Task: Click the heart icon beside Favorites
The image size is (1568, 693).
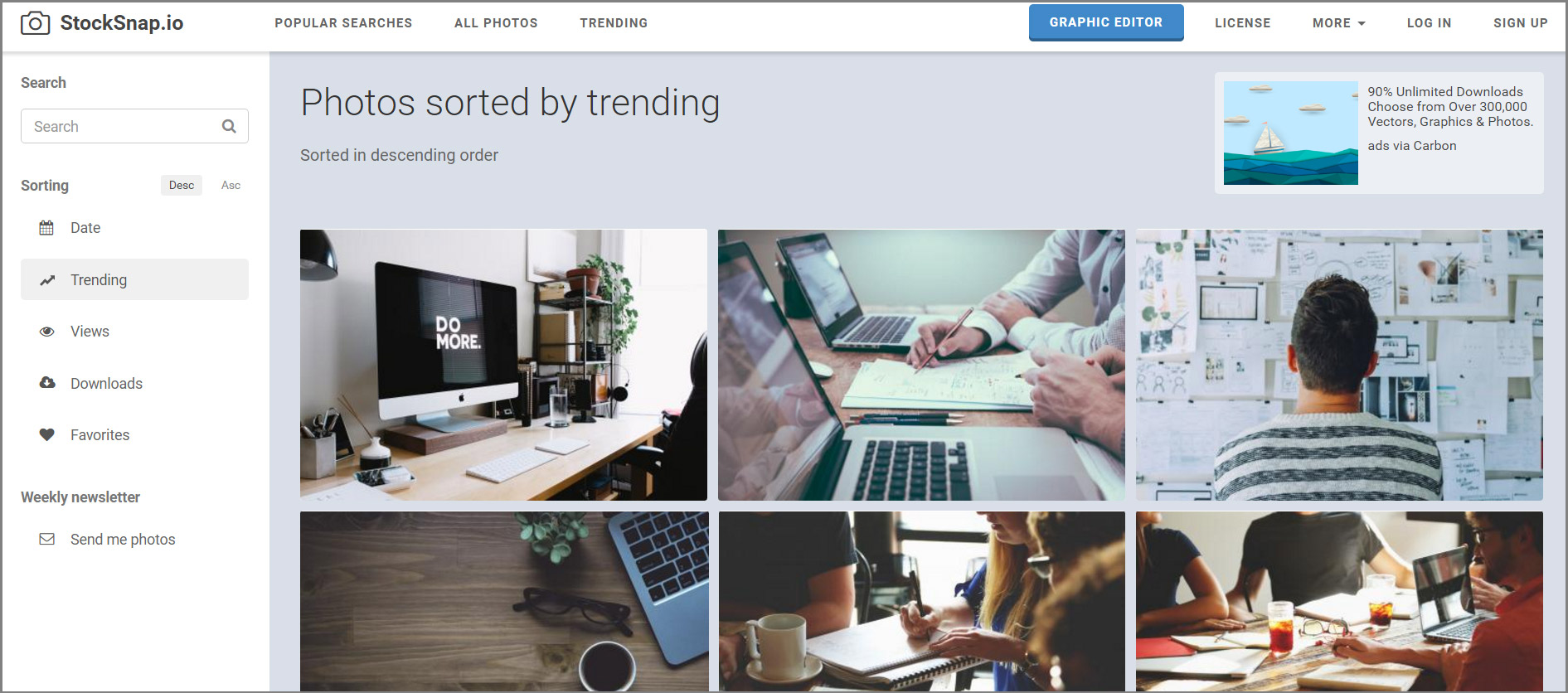Action: coord(47,434)
